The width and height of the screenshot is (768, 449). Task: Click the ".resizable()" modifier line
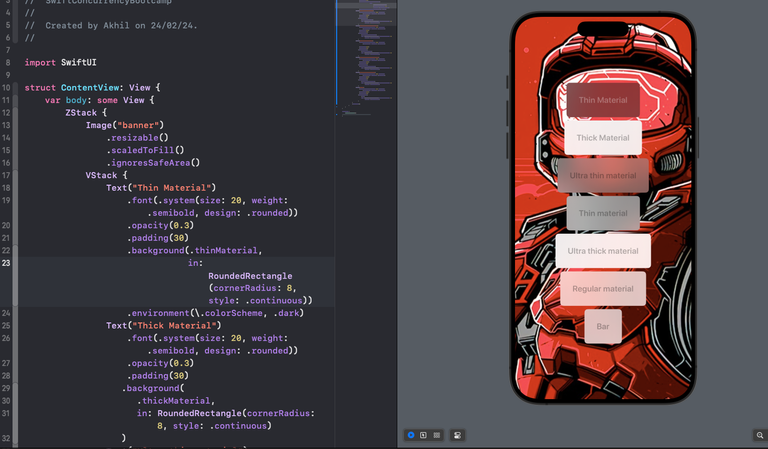[138, 138]
